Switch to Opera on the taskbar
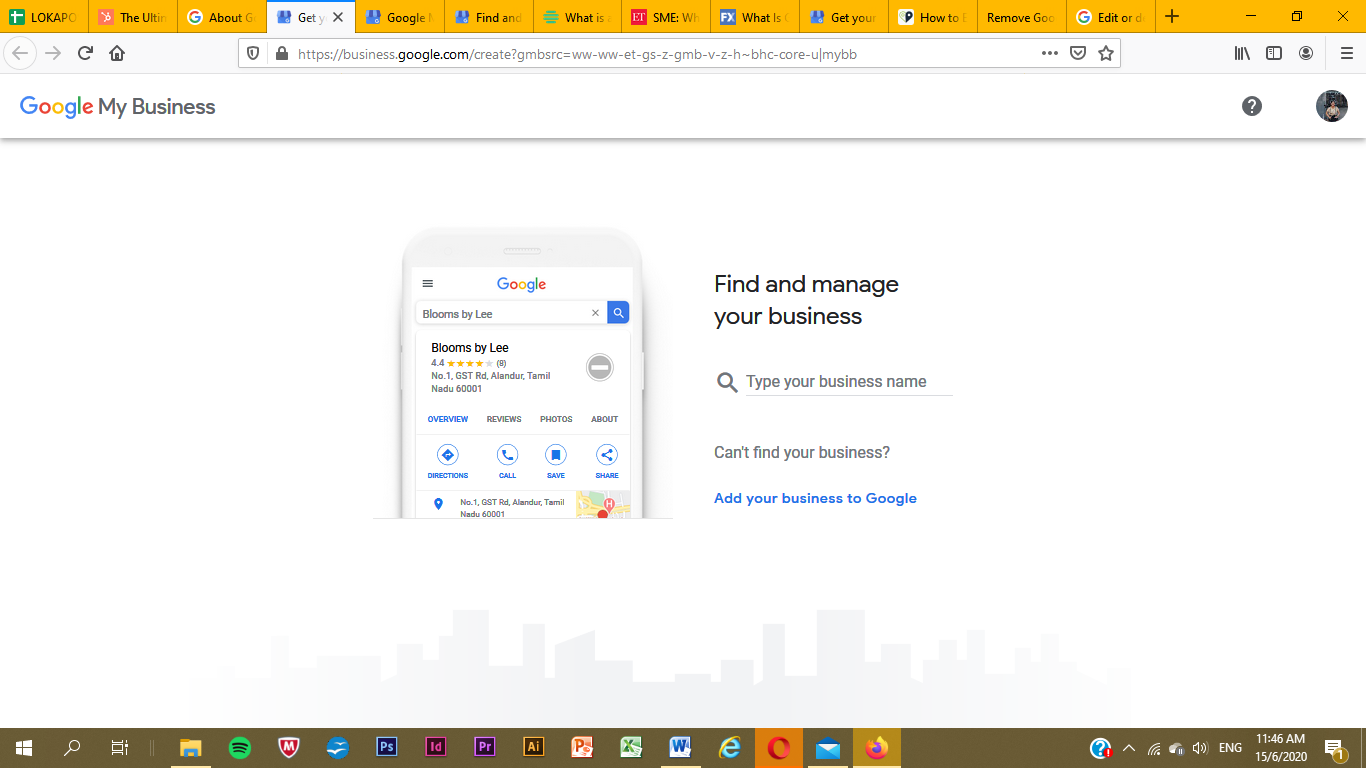The image size is (1366, 768). point(779,748)
